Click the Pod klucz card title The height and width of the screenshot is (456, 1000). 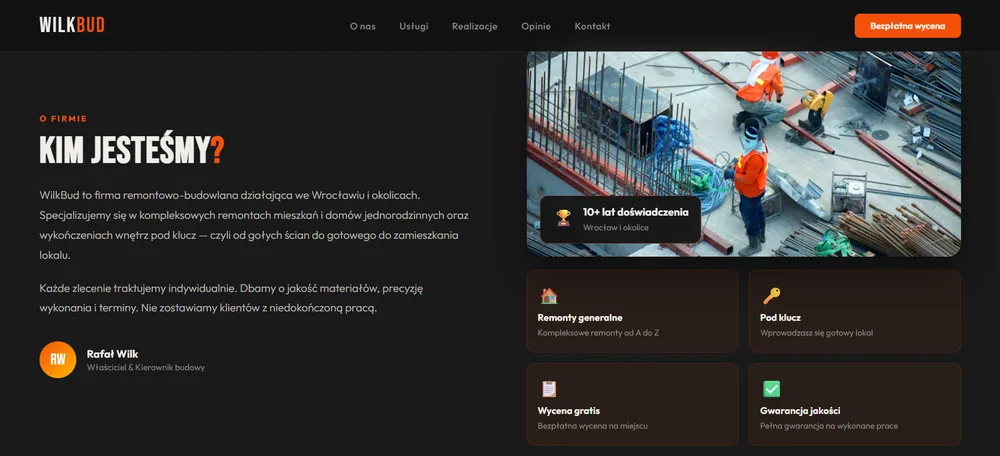coord(781,318)
